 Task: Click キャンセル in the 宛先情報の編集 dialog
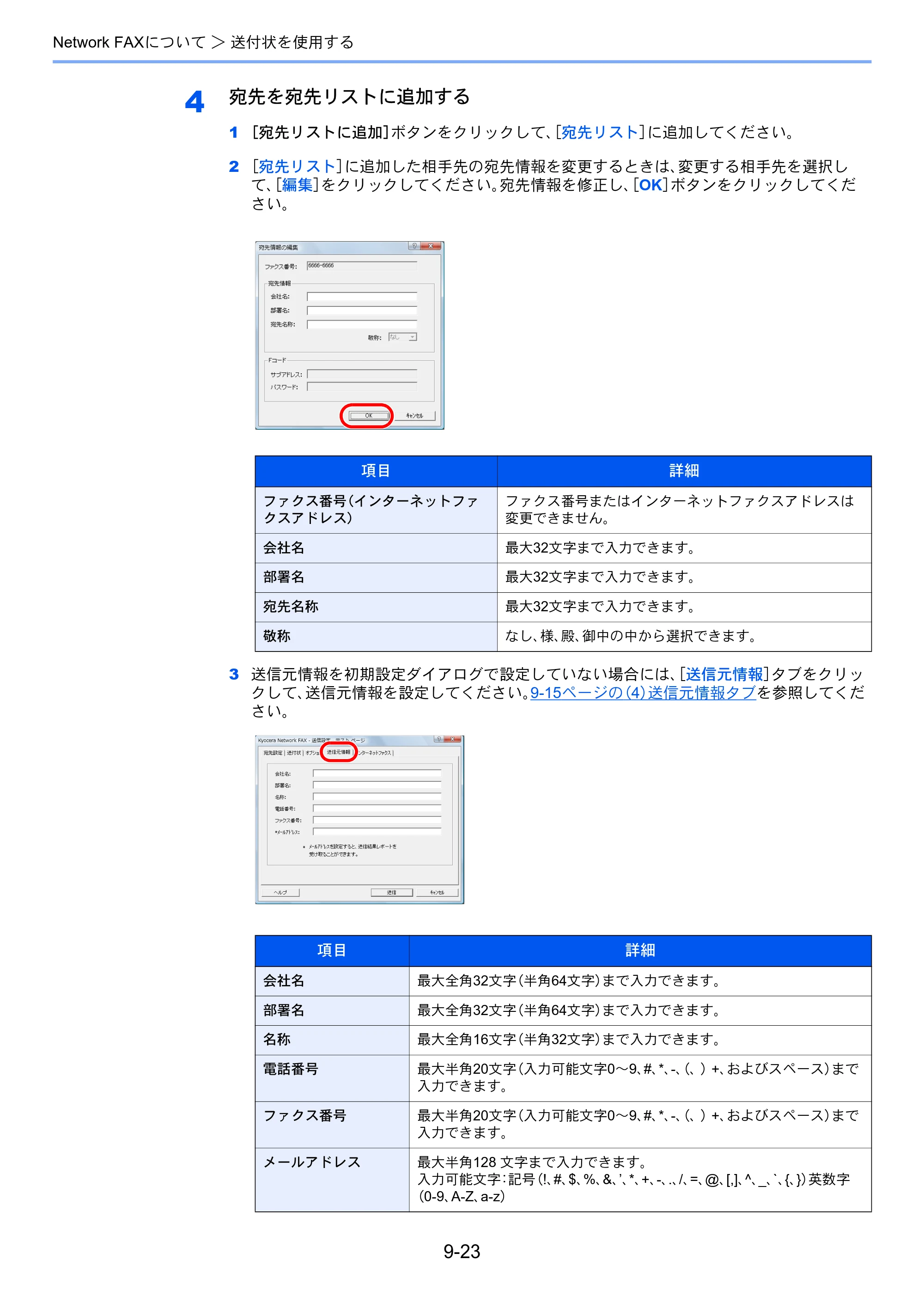click(x=415, y=416)
